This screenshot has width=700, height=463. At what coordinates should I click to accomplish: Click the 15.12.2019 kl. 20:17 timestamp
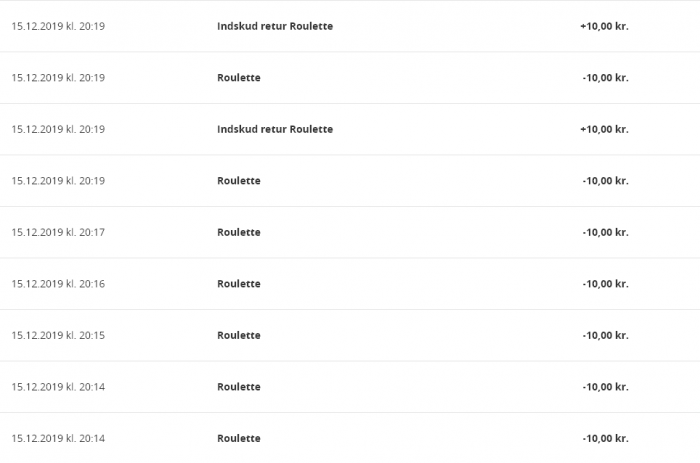point(58,233)
